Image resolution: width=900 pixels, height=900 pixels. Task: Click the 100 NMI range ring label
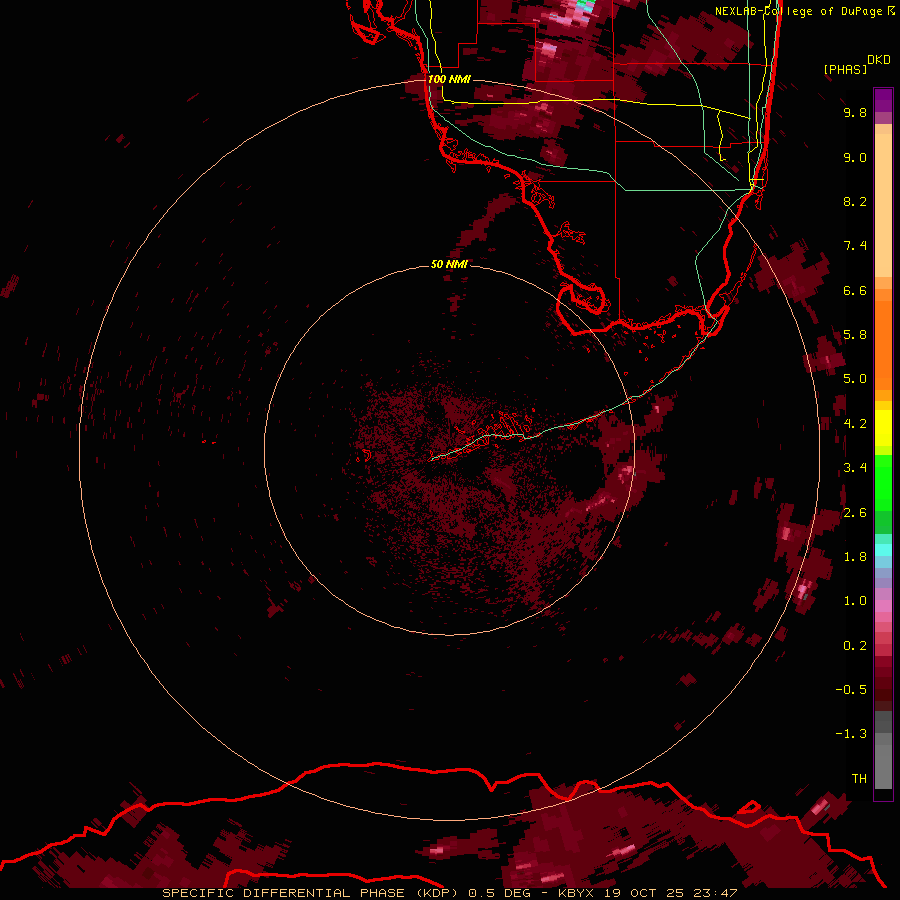(x=449, y=79)
